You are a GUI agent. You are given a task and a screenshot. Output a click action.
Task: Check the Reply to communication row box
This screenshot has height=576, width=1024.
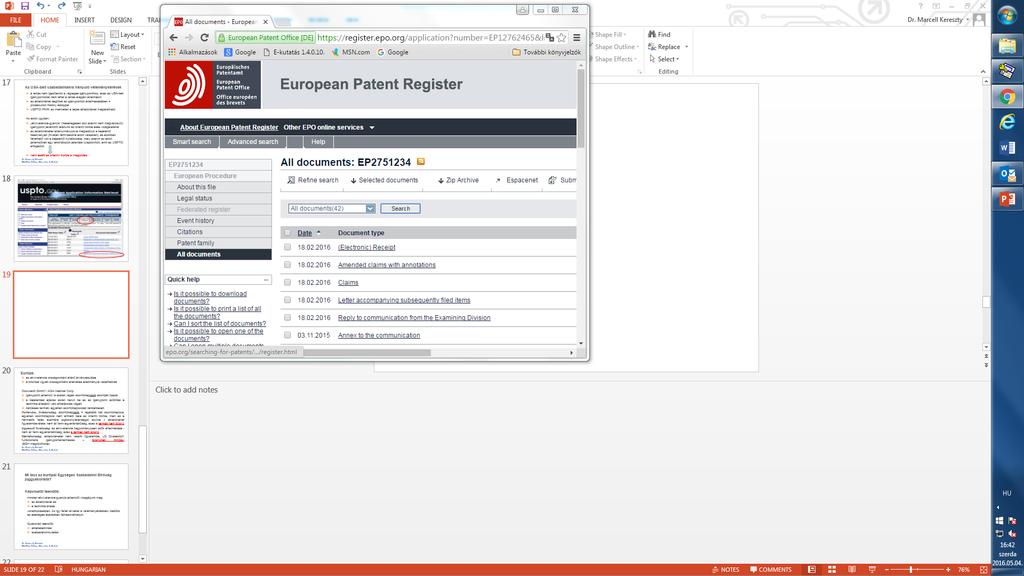287,317
